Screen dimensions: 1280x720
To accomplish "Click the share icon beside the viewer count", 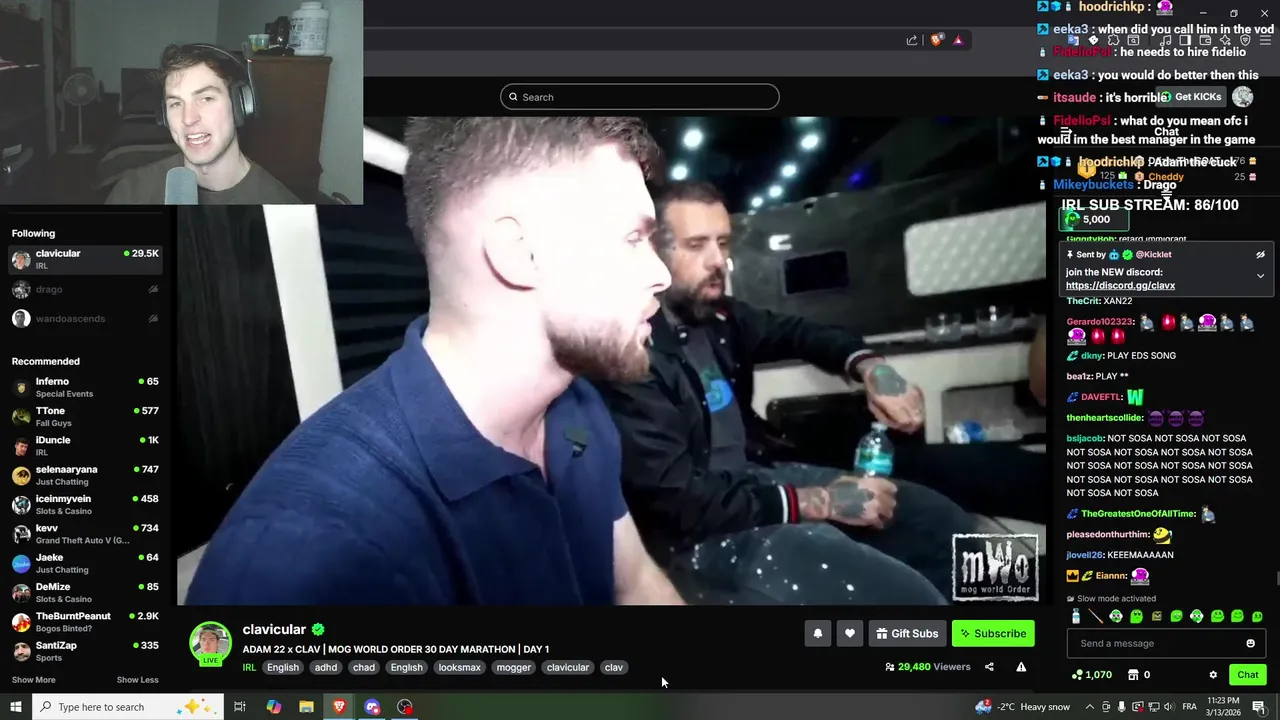I will (x=989, y=667).
